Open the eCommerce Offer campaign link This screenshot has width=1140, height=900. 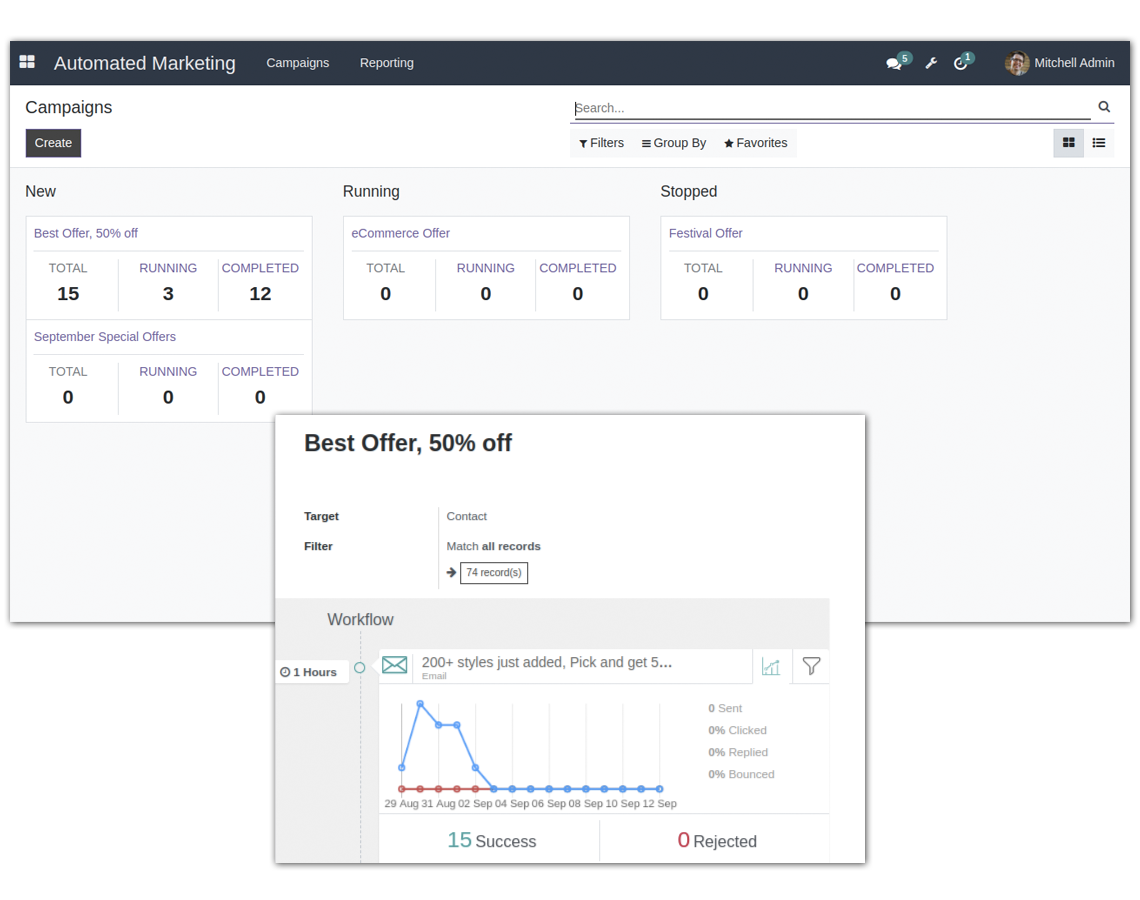click(400, 233)
